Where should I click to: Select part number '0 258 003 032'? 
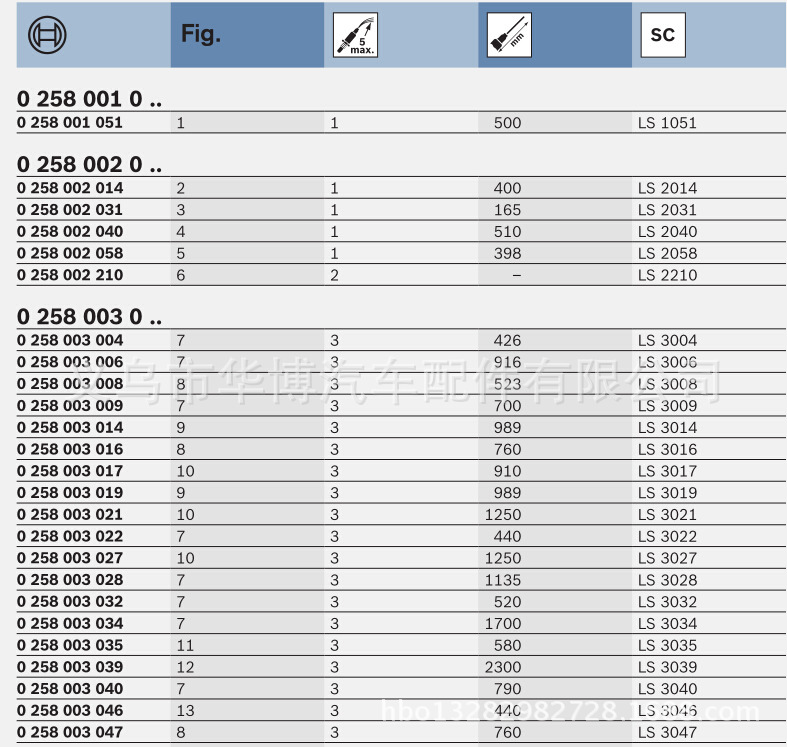pyautogui.click(x=70, y=601)
